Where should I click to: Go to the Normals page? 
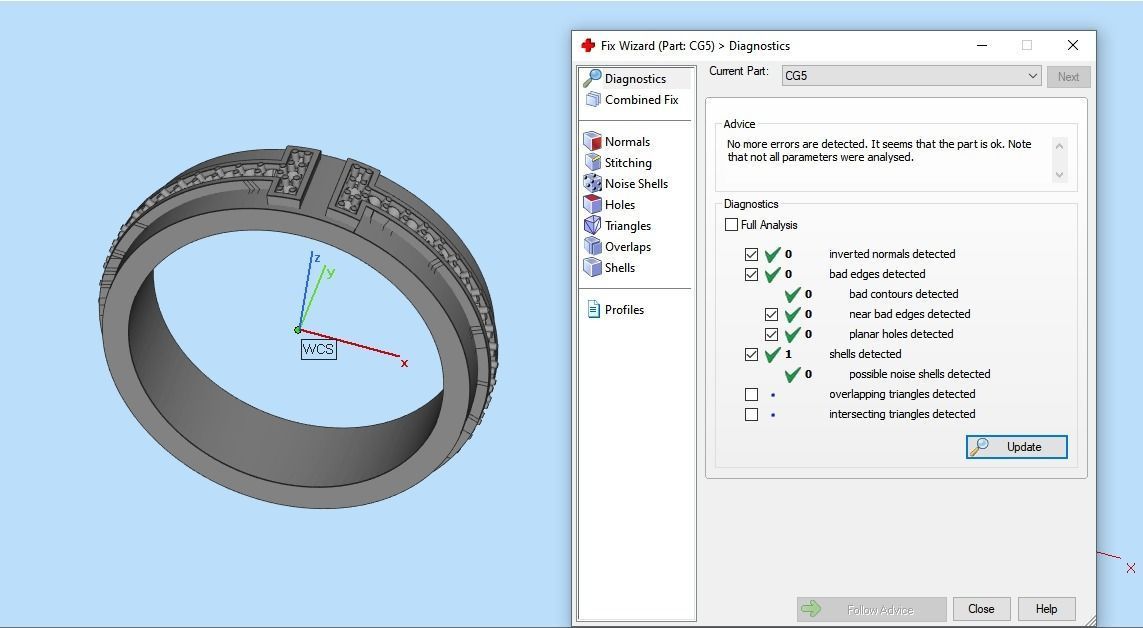click(627, 141)
